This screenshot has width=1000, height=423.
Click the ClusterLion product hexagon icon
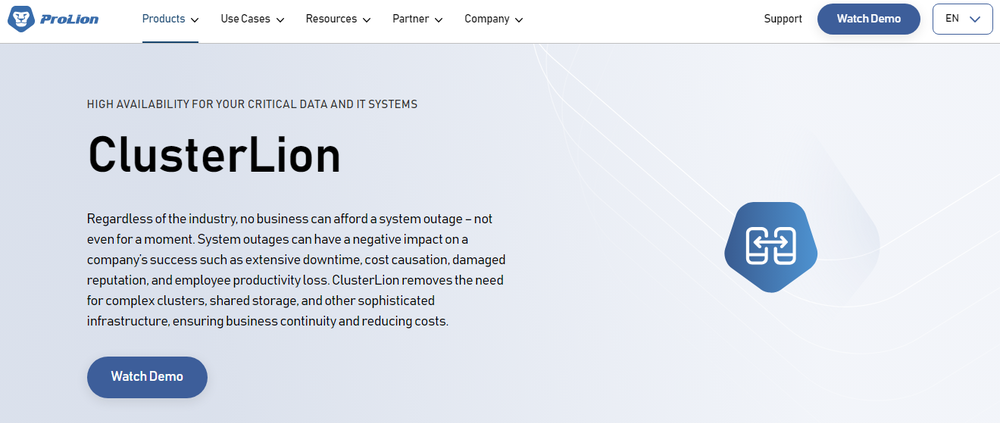click(770, 247)
